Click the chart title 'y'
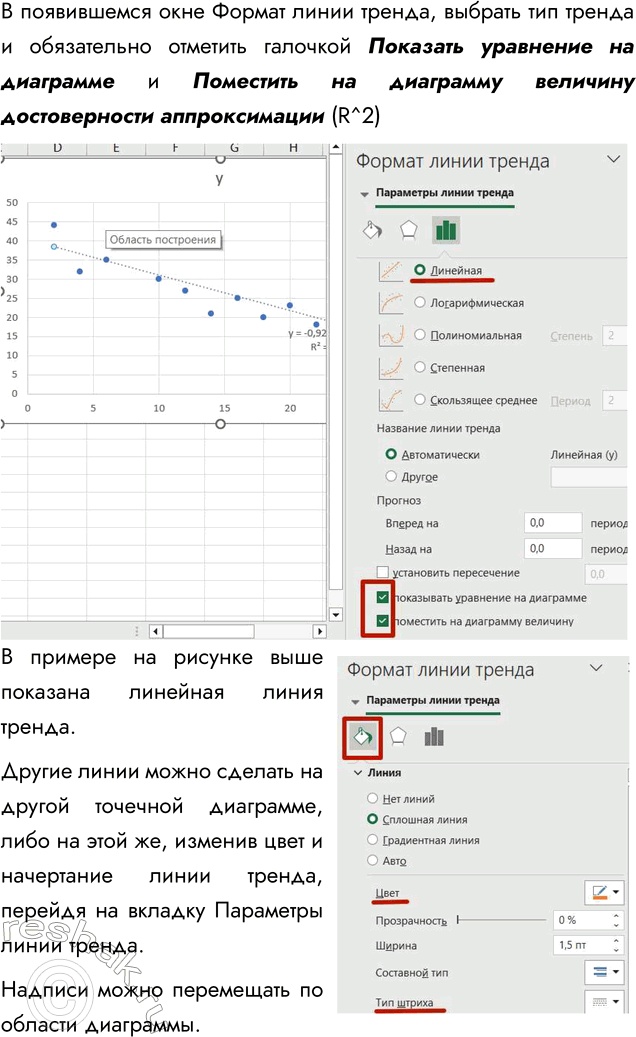The width and height of the screenshot is (636, 1037). click(x=219, y=178)
